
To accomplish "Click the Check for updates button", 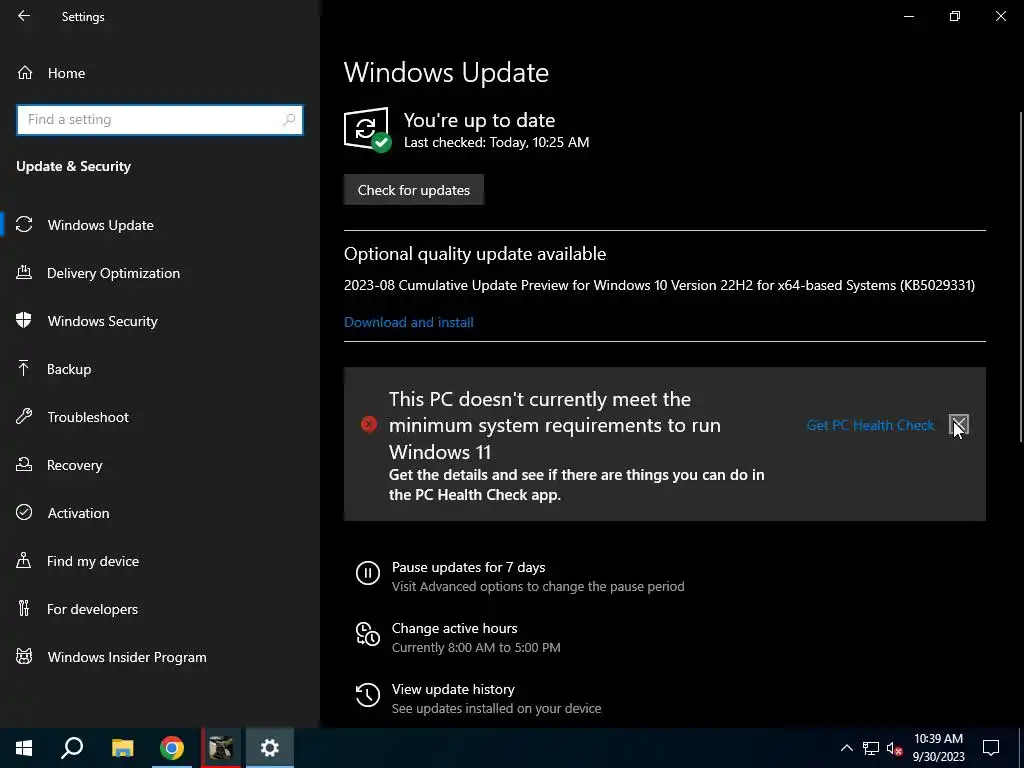I will pos(413,190).
